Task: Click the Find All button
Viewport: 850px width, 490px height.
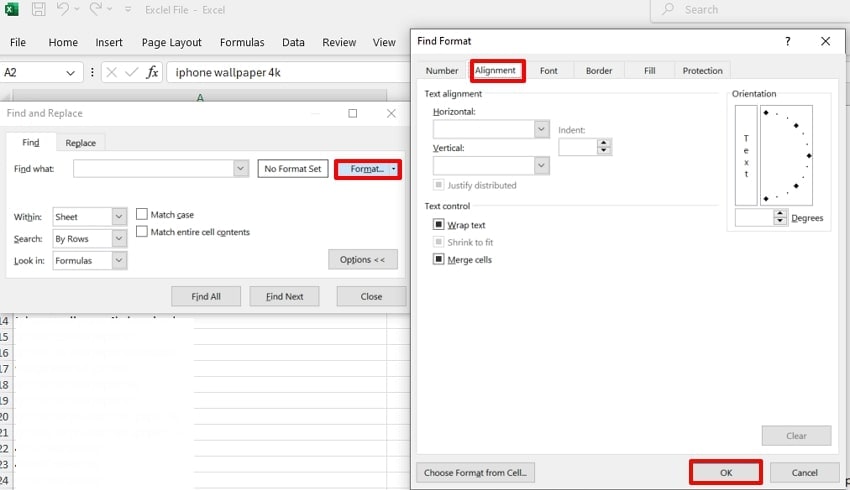Action: pyautogui.click(x=206, y=296)
